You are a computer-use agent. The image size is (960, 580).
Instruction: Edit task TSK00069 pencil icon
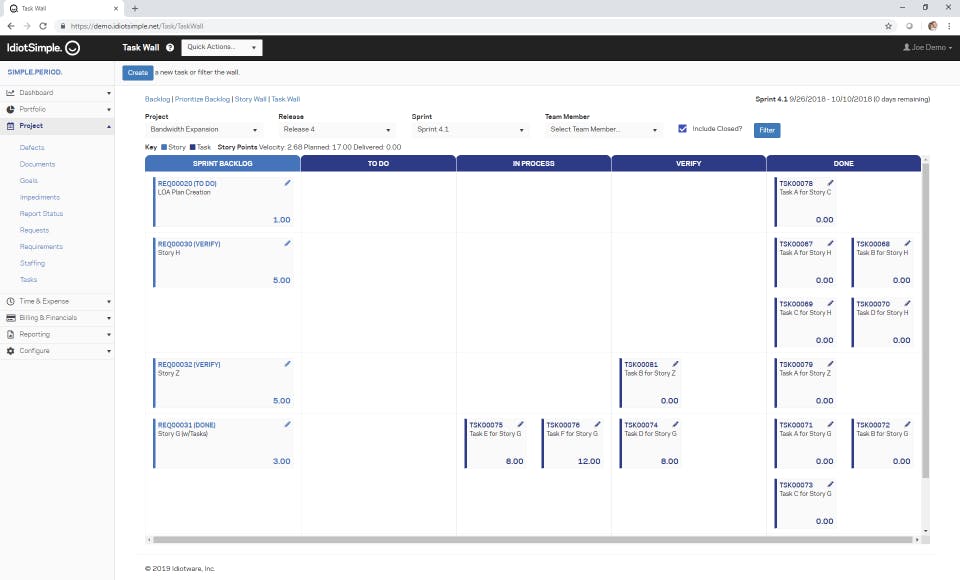830,303
